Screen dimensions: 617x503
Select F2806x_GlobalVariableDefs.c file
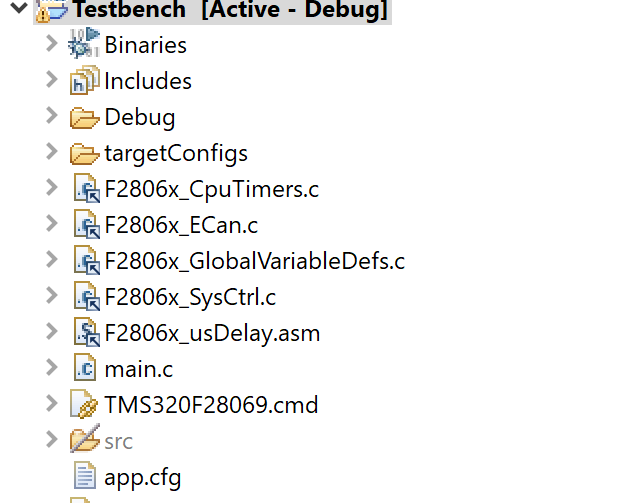pos(254,261)
